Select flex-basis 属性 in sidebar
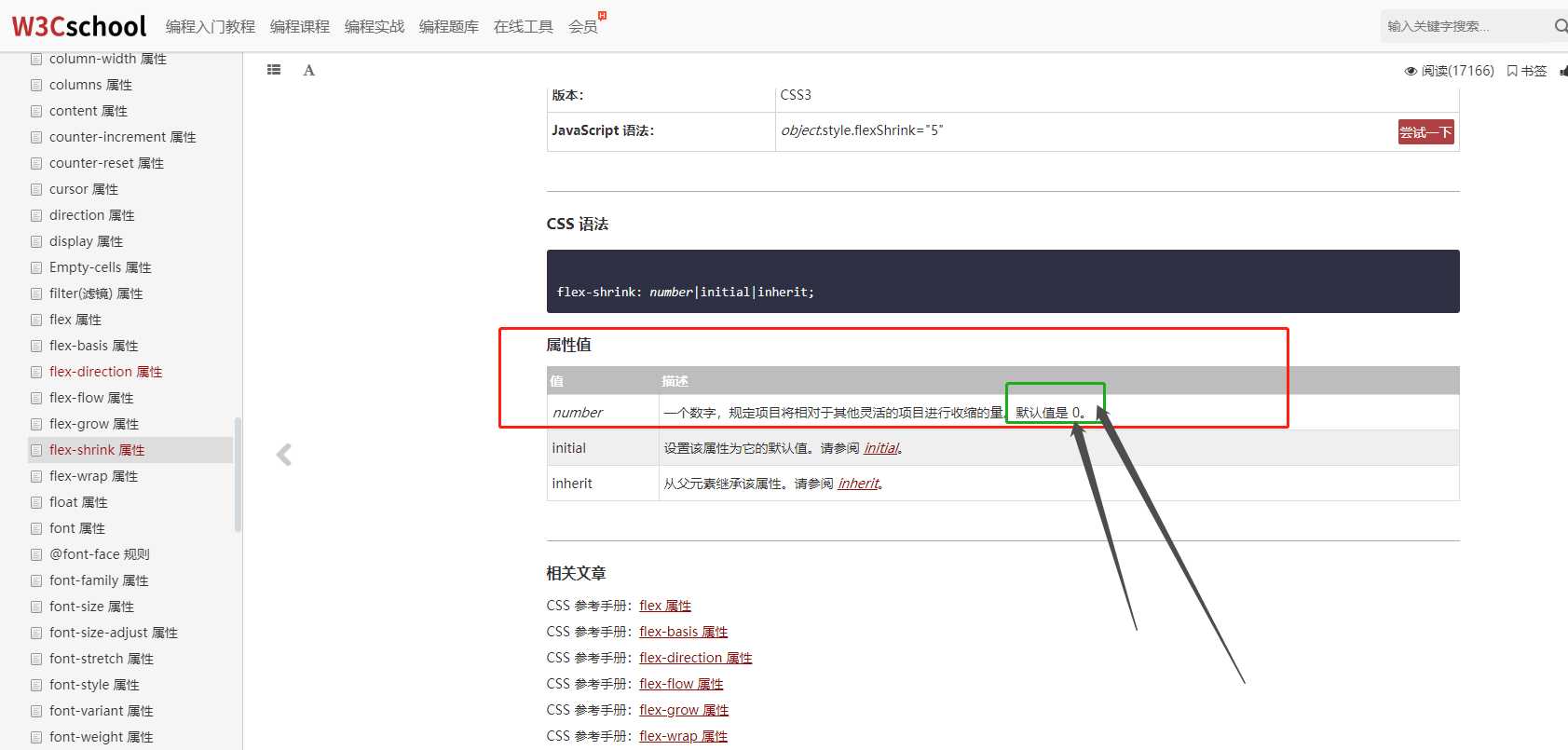The width and height of the screenshot is (1568, 750). pyautogui.click(x=94, y=346)
